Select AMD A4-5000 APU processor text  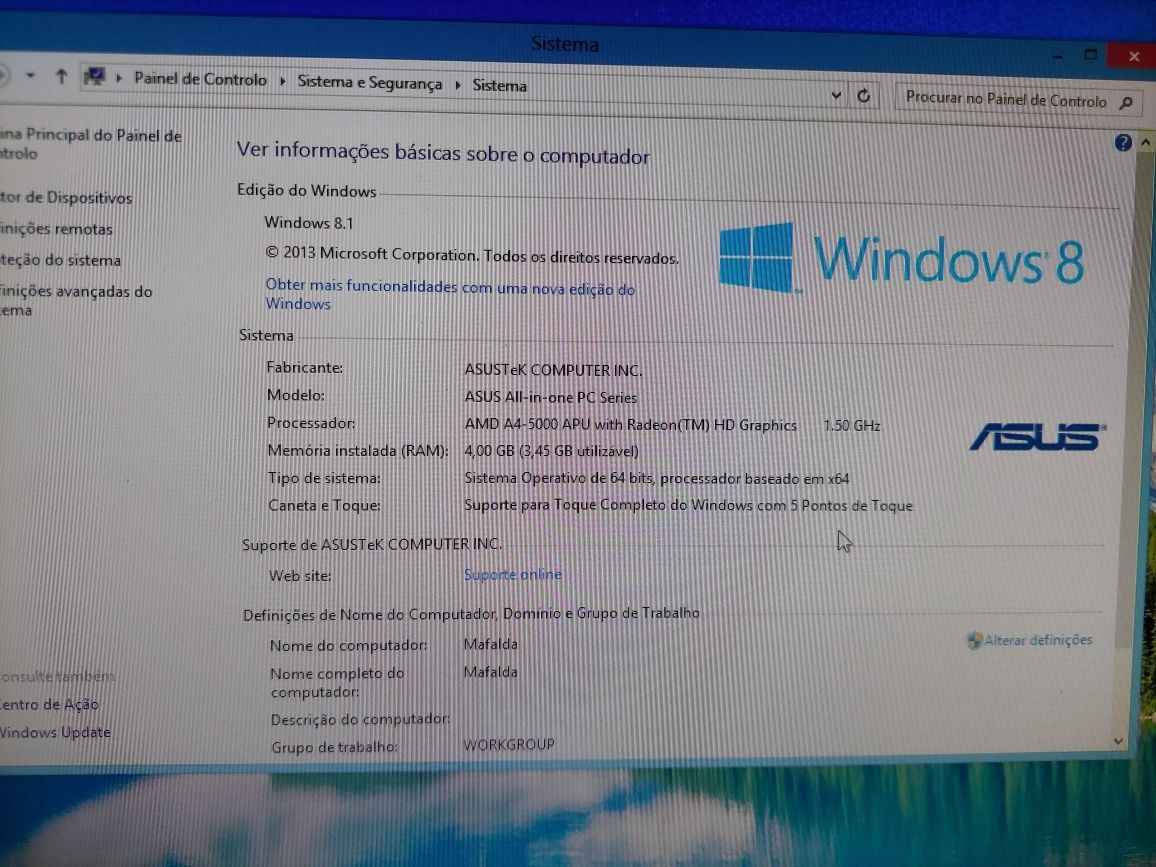pos(630,425)
